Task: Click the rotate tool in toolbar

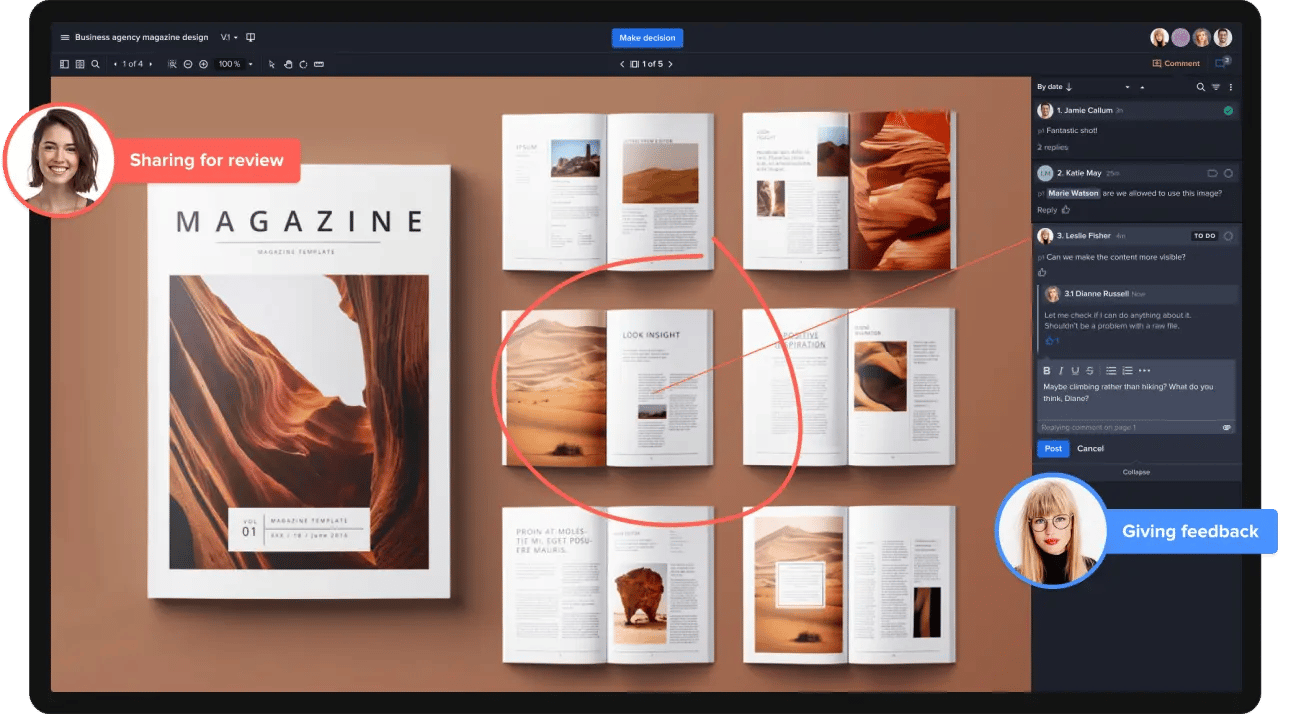Action: 303,64
